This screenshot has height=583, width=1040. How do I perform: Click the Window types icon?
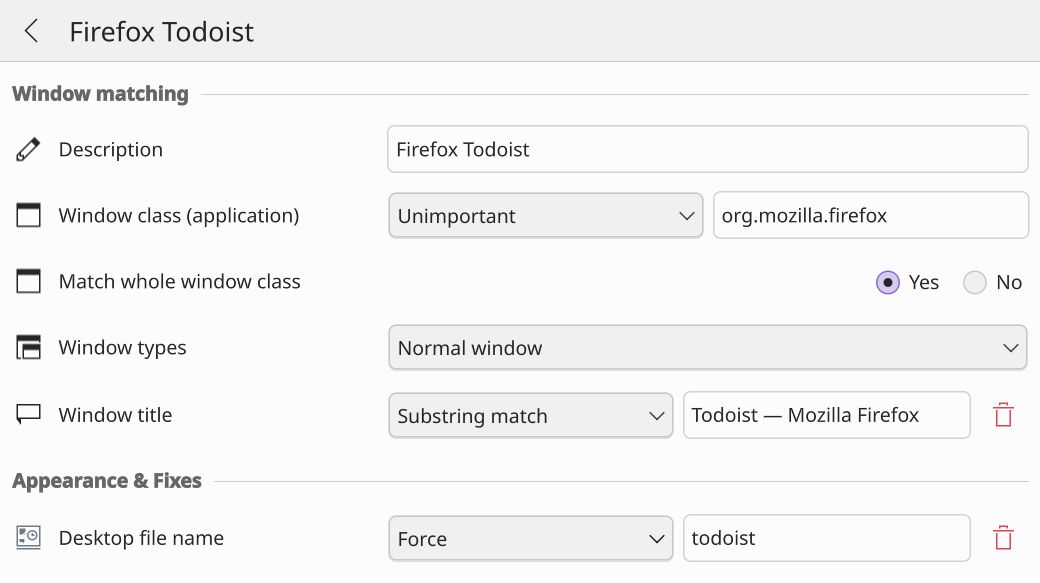pos(29,348)
